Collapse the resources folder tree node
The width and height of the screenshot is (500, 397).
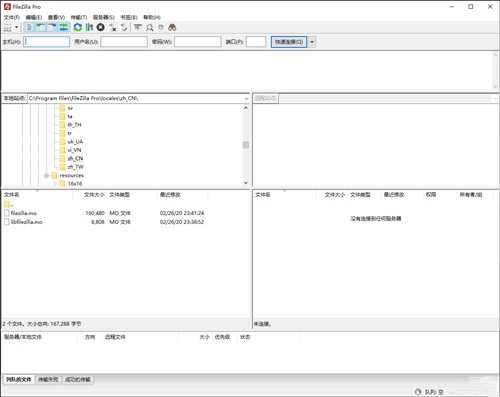click(46, 175)
